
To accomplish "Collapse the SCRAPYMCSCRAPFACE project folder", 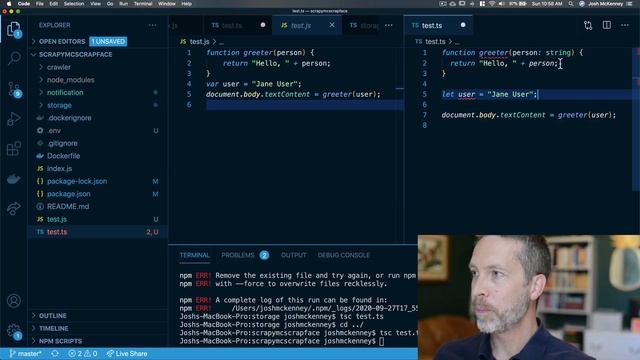I will (76, 54).
